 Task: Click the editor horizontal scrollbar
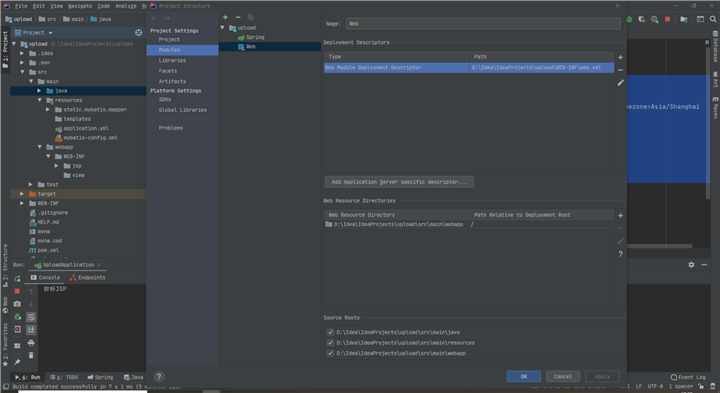click(x=659, y=246)
